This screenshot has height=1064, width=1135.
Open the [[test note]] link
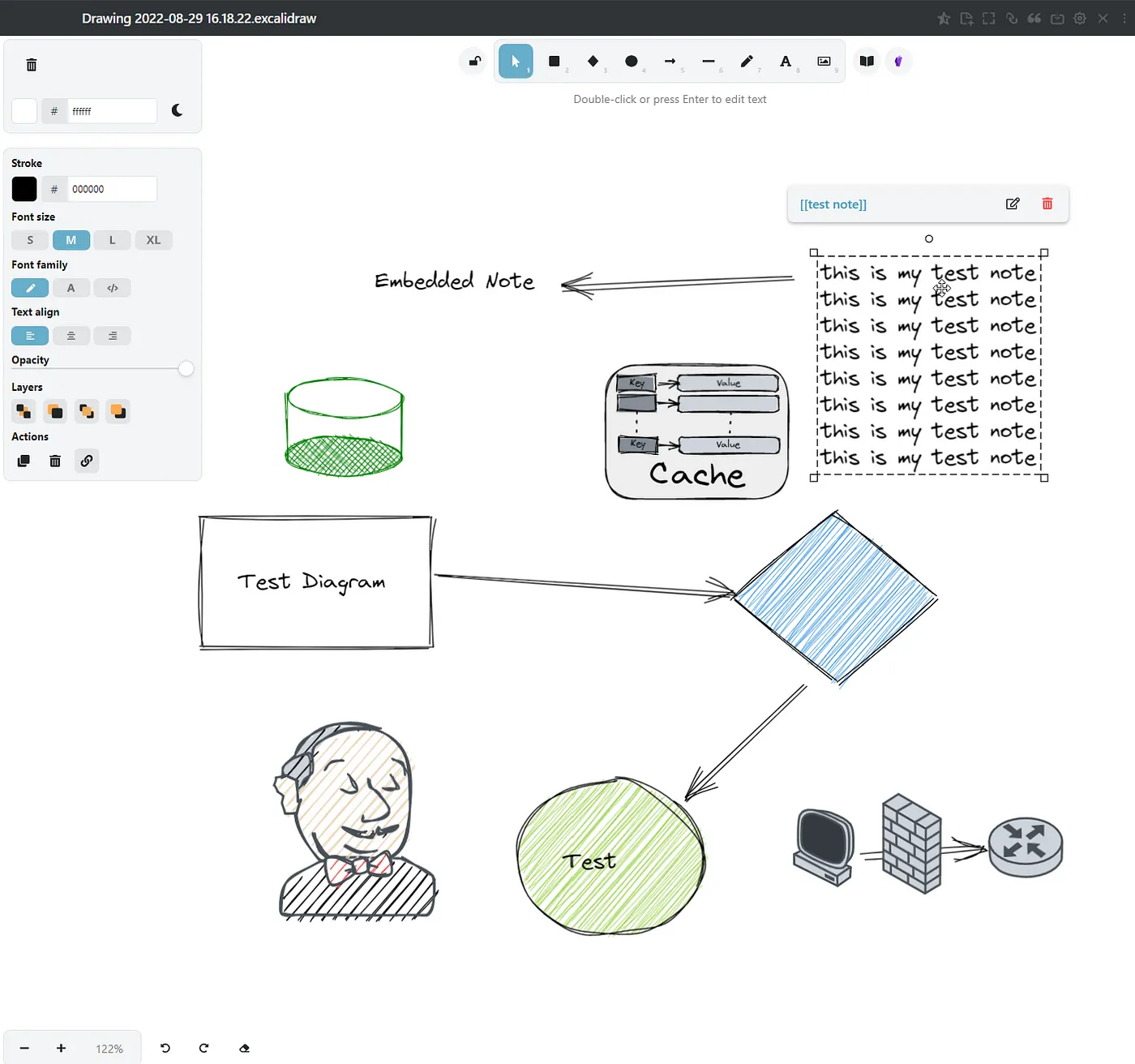click(833, 204)
